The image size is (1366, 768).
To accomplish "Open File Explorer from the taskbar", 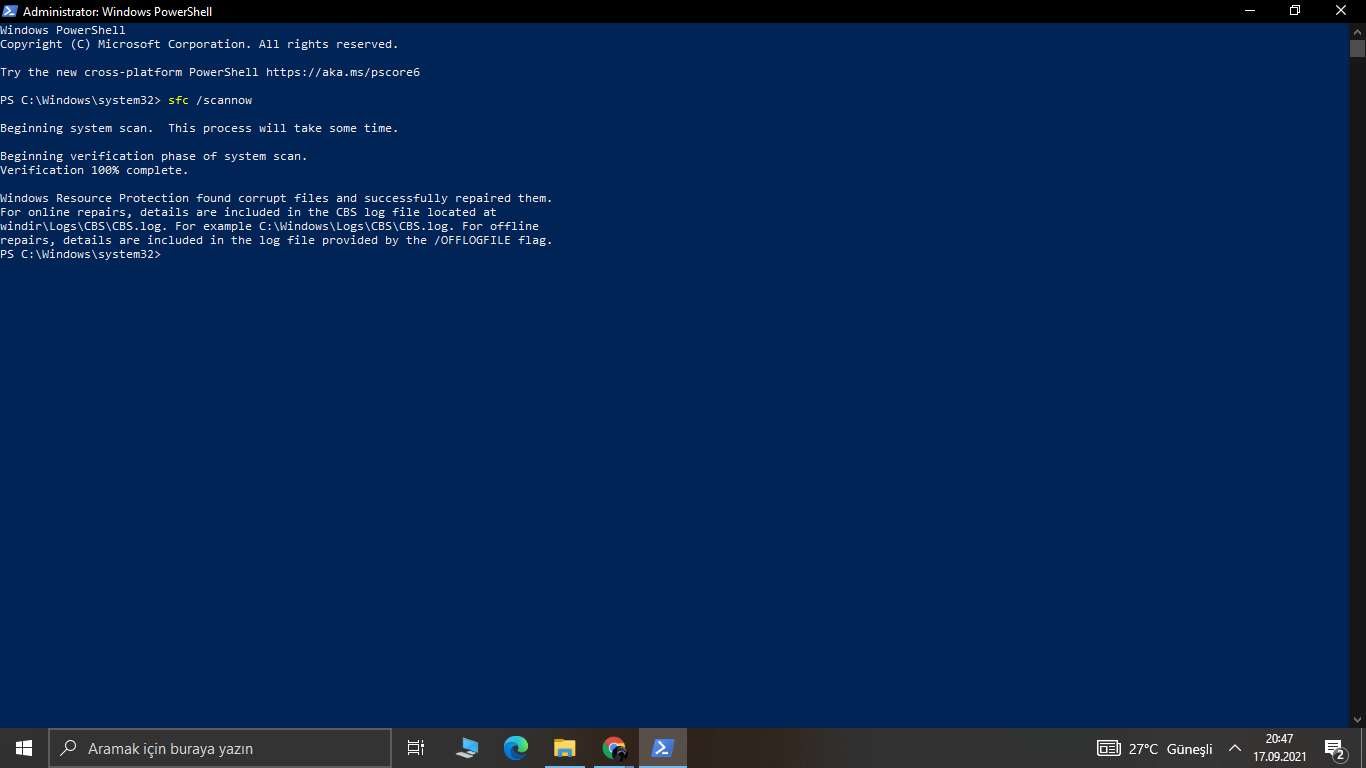I will click(x=564, y=748).
